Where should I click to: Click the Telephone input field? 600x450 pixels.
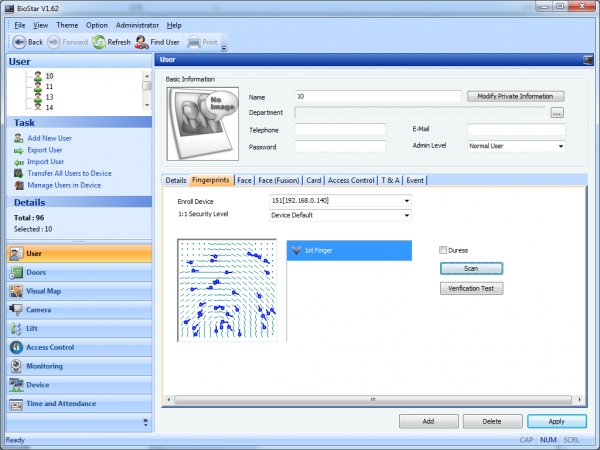point(340,130)
